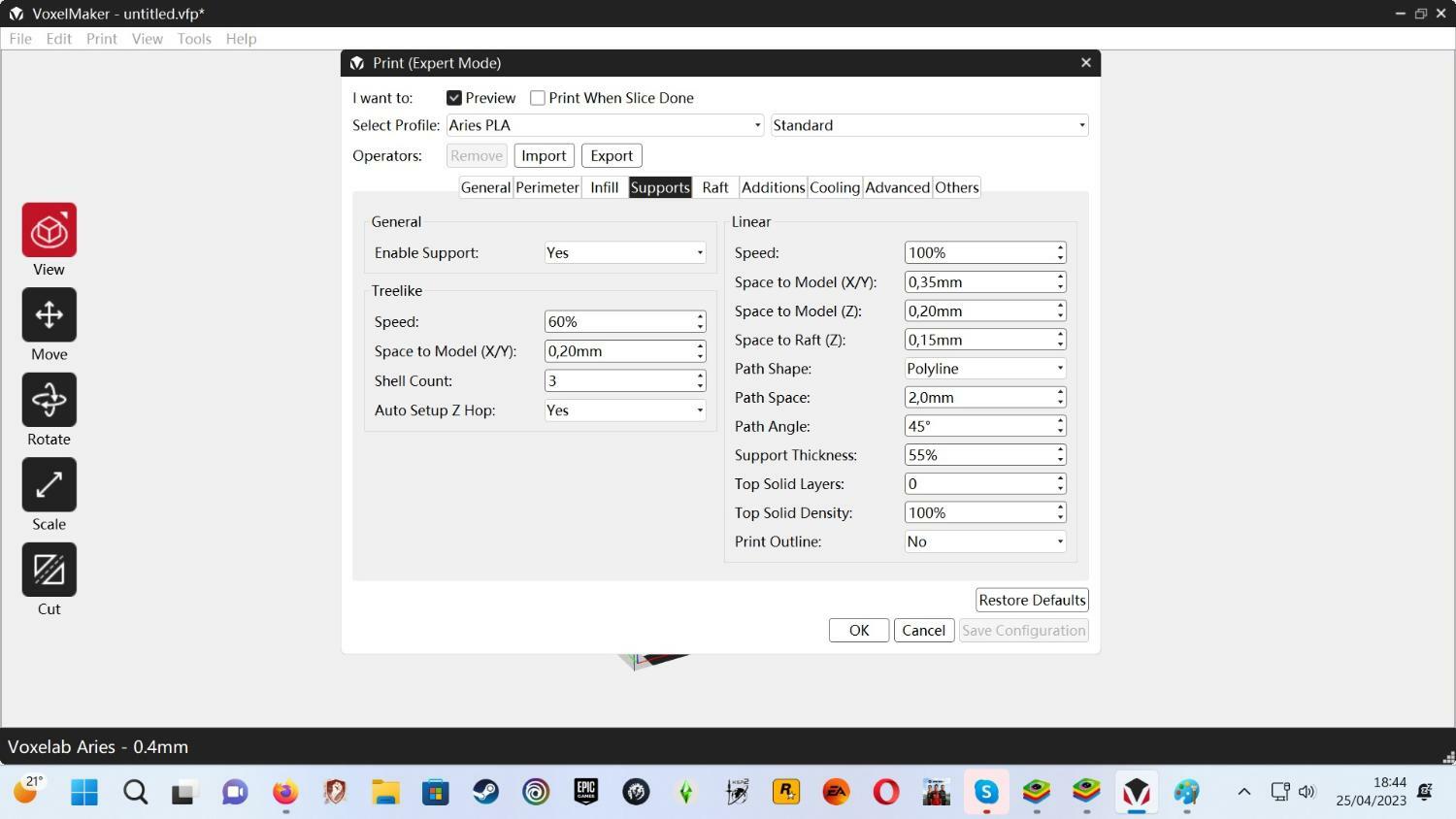Toggle the Preview checkbox
Image resolution: width=1456 pixels, height=819 pixels.
(x=453, y=98)
